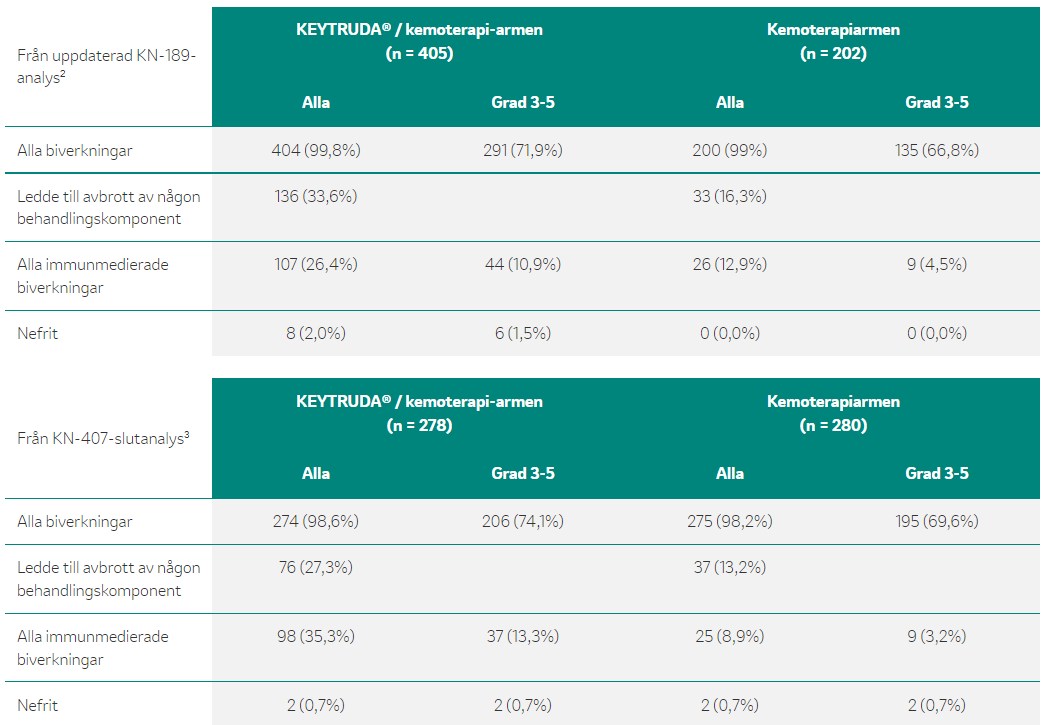Pick the cell "98 (35,3%)"
Viewport: 1043px width, 725px height.
tap(316, 637)
